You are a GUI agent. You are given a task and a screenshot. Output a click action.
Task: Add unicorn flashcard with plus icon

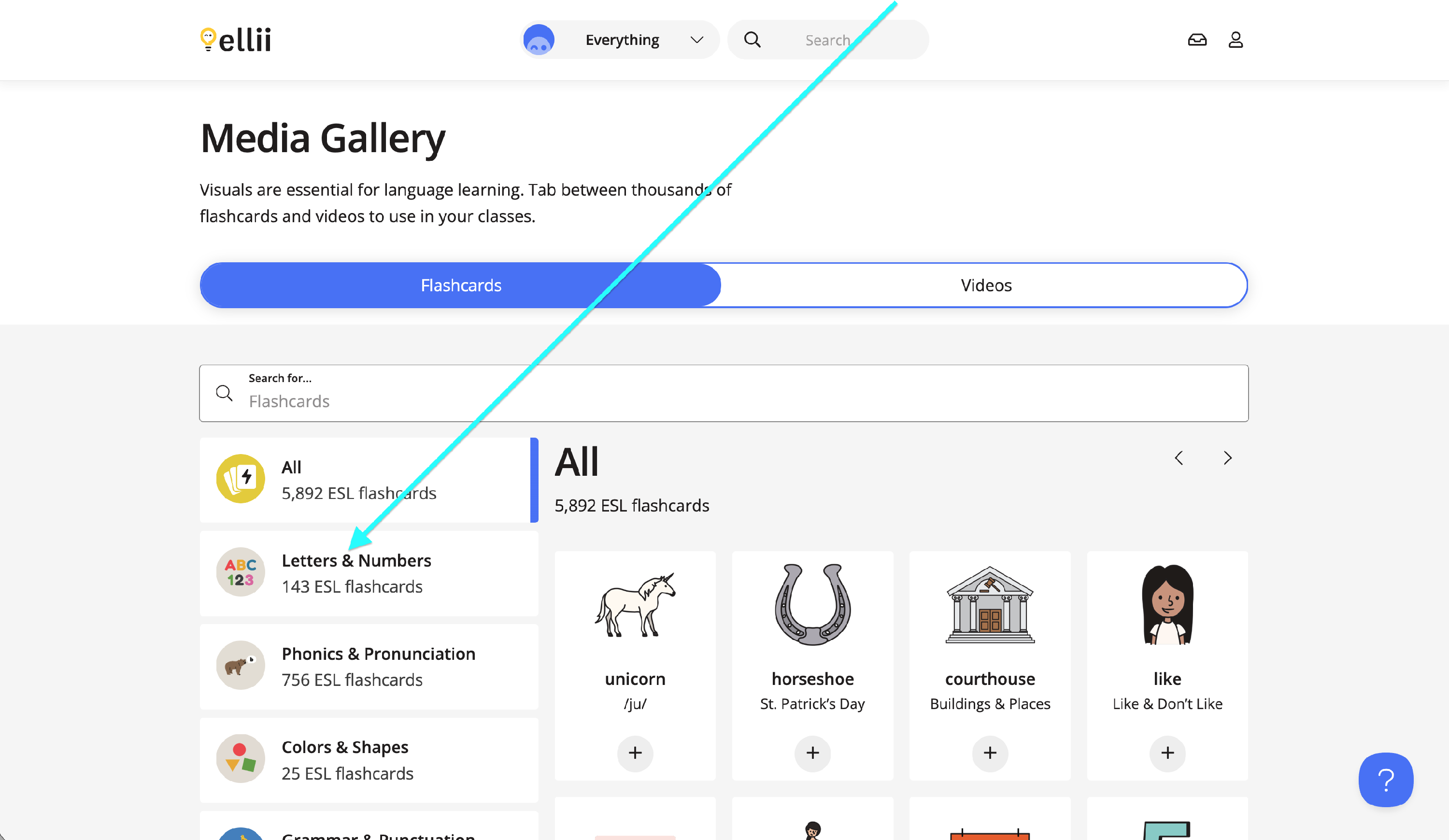(x=635, y=753)
